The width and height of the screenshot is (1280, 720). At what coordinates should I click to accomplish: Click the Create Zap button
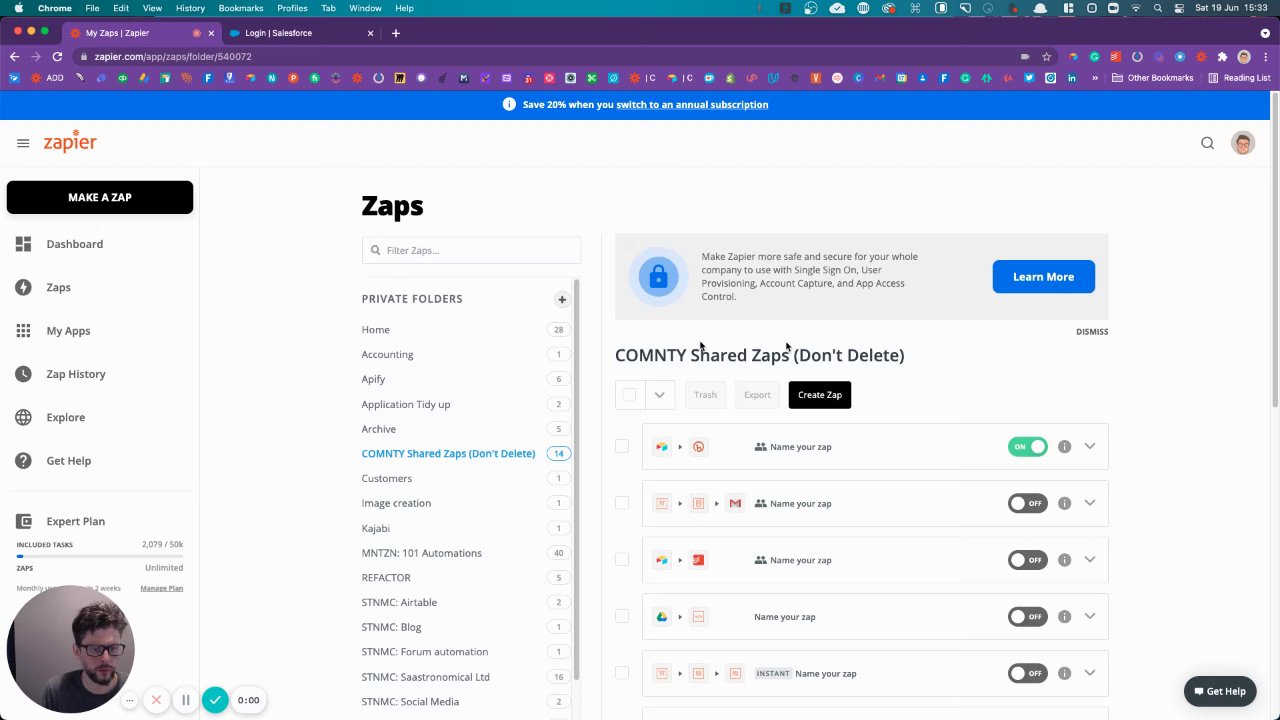819,395
